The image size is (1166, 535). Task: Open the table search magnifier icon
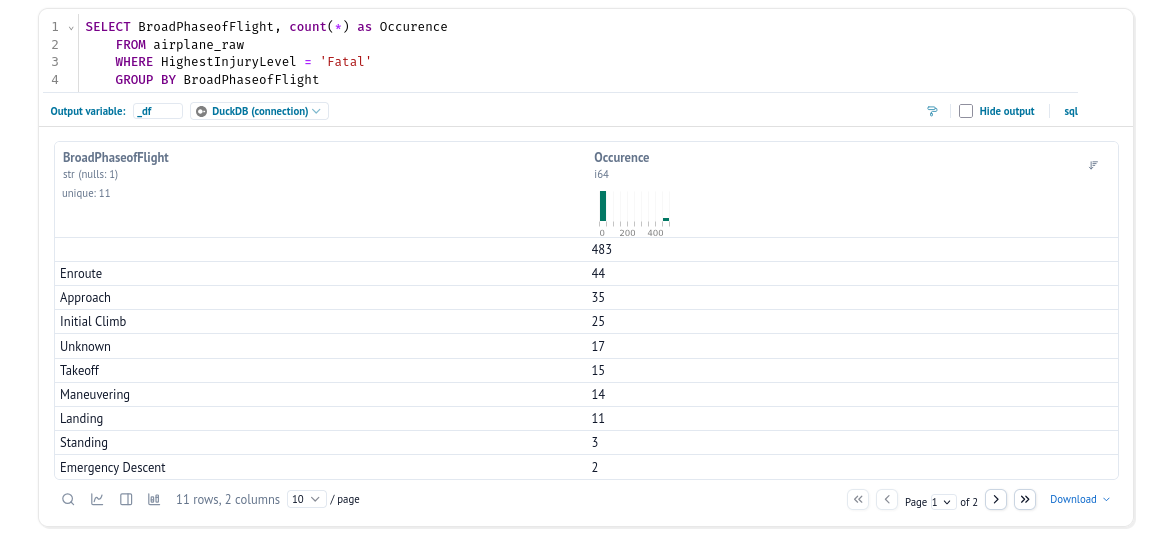click(68, 499)
